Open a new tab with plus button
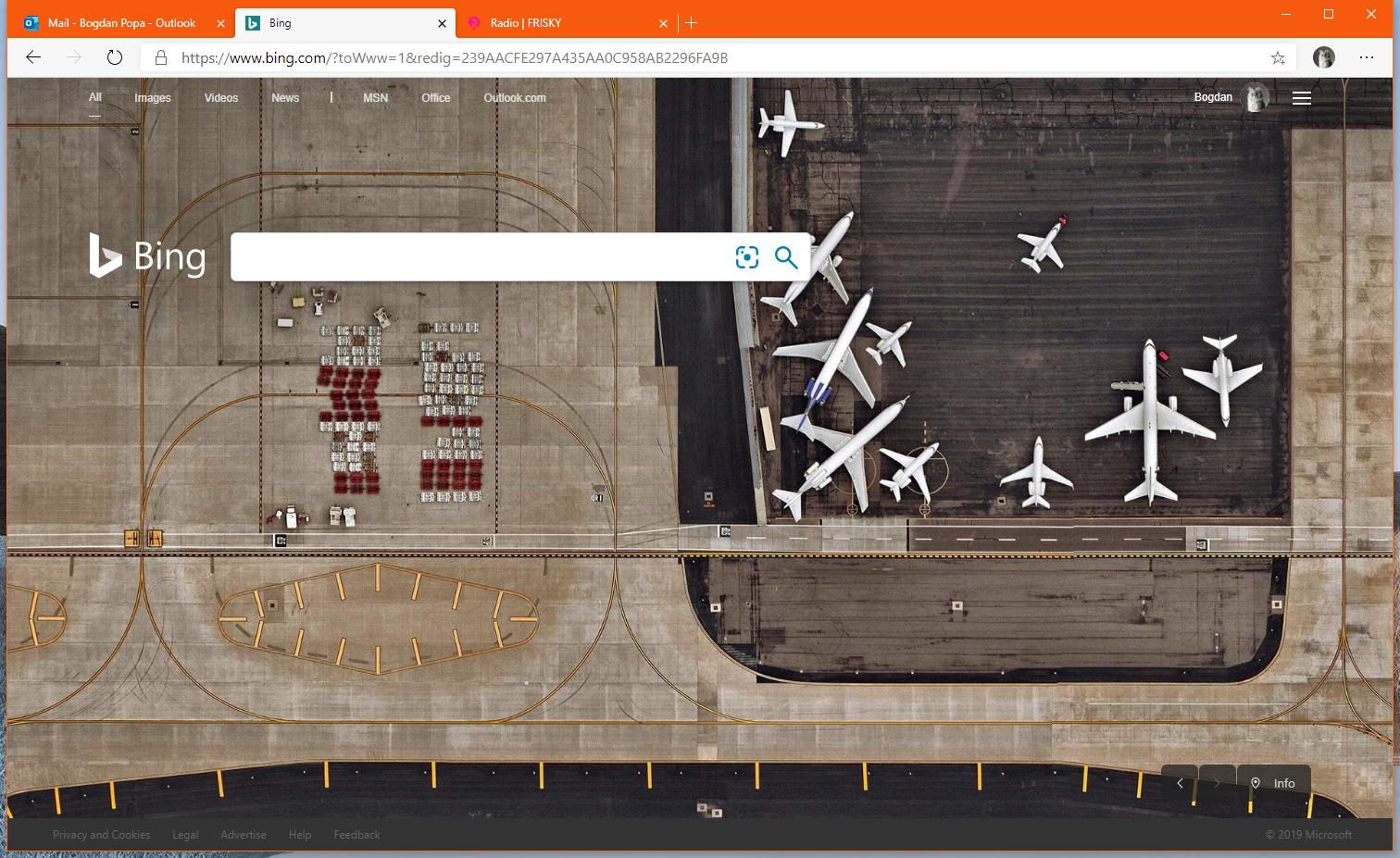The height and width of the screenshot is (858, 1400). pos(692,23)
